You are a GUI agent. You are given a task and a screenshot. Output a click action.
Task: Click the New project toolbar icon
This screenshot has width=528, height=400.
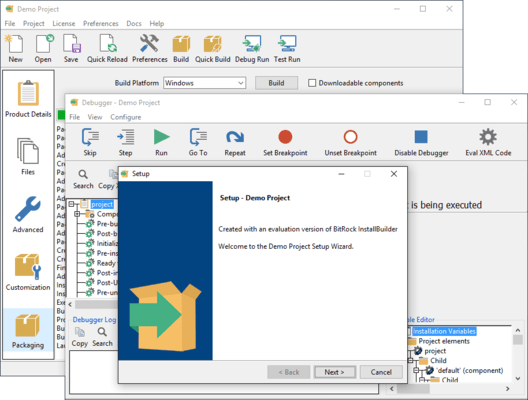[x=15, y=44]
